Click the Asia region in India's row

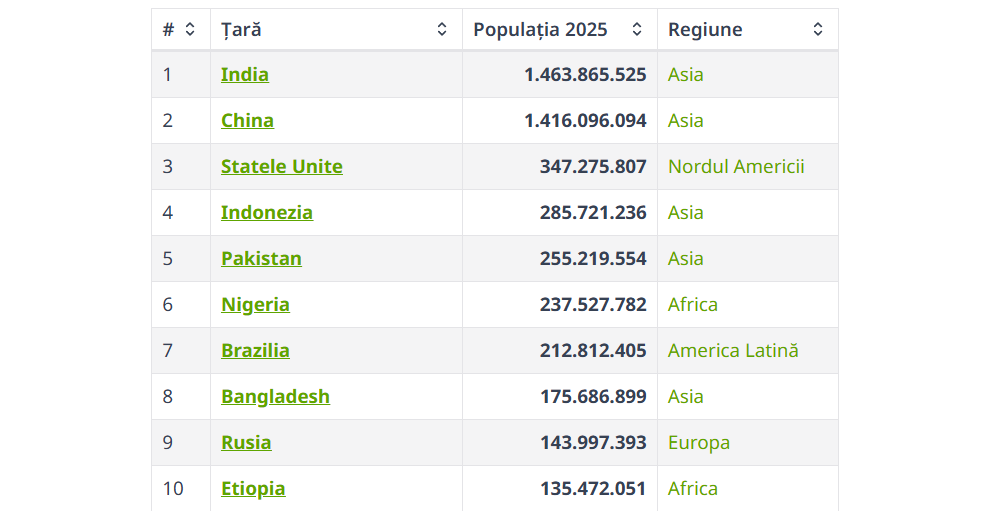686,75
